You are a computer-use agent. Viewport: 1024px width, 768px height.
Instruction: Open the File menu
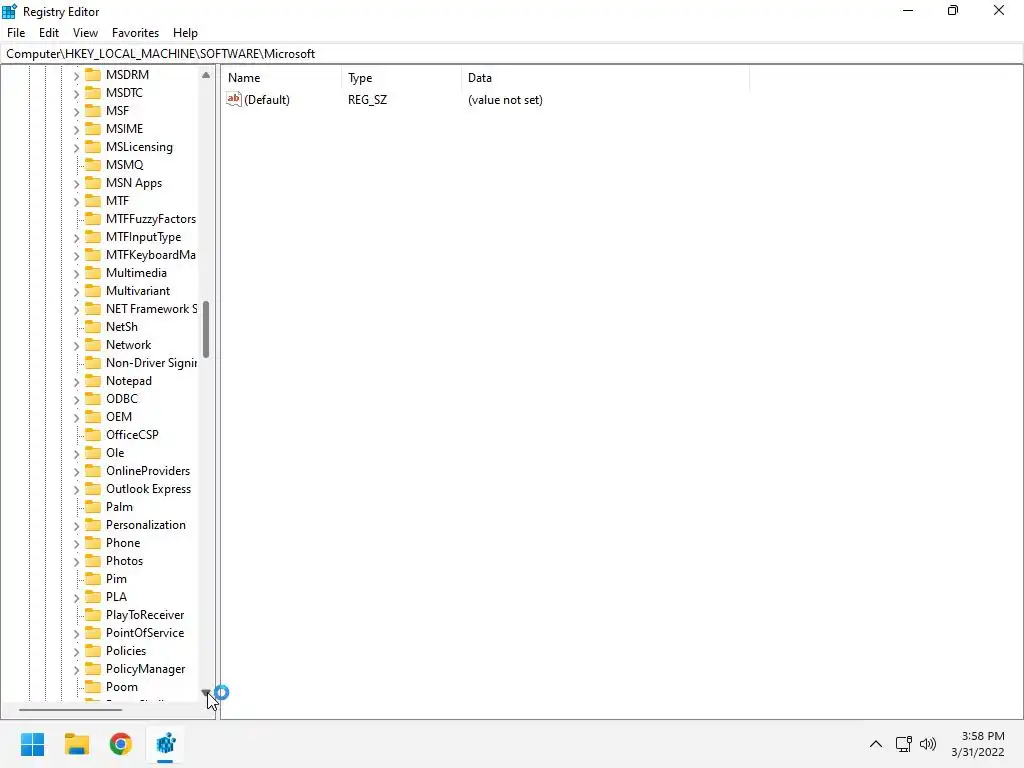tap(16, 33)
